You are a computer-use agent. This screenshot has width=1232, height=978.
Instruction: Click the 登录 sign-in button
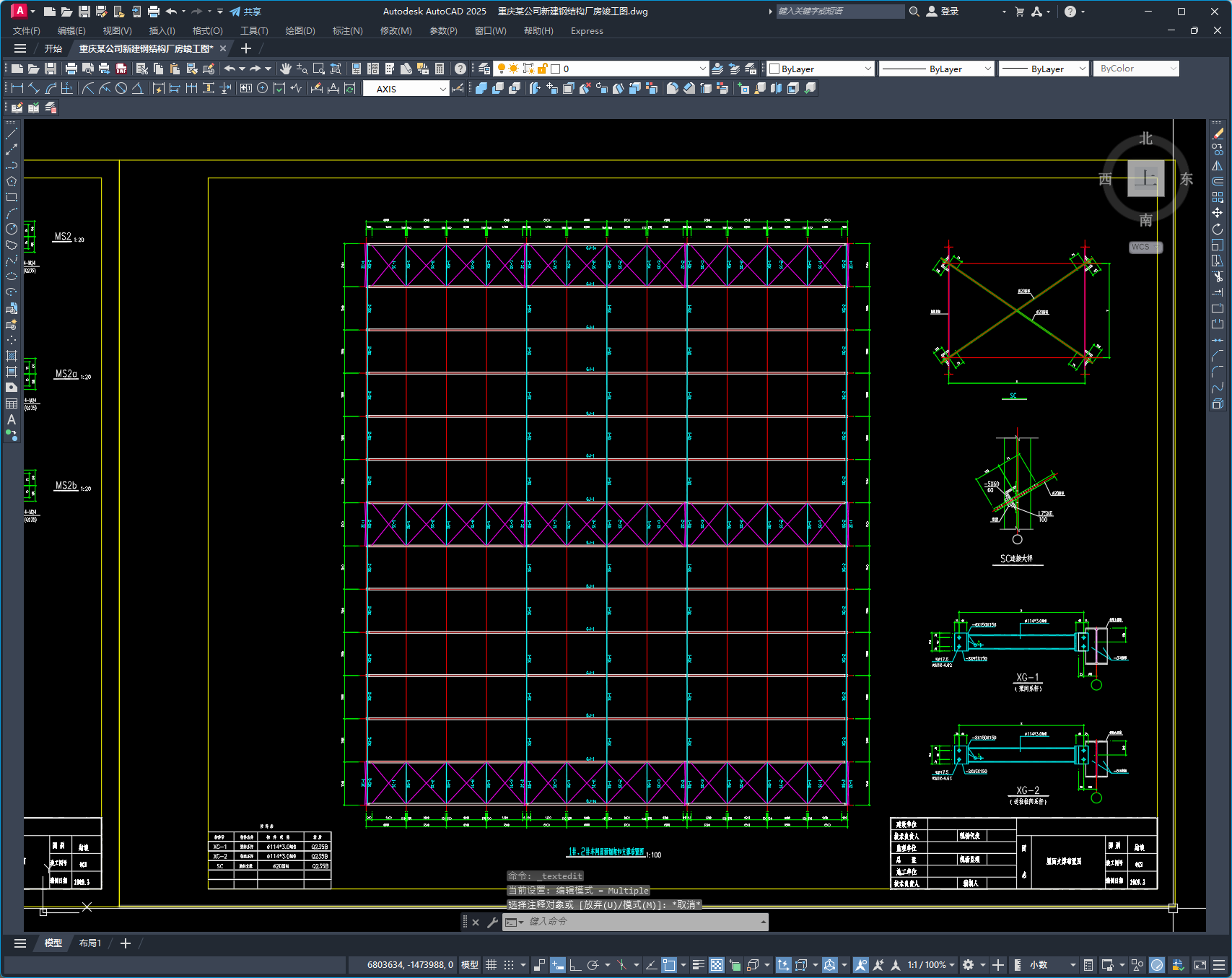(942, 12)
